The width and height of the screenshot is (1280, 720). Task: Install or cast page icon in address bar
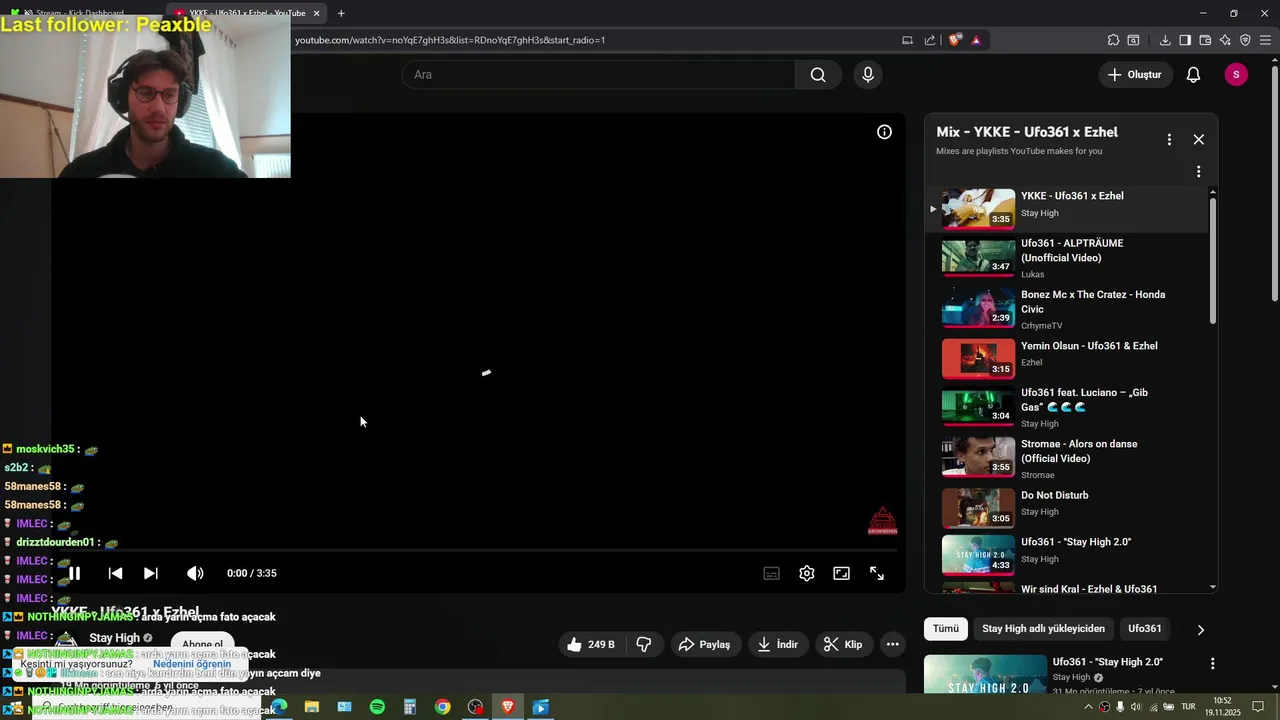907,40
